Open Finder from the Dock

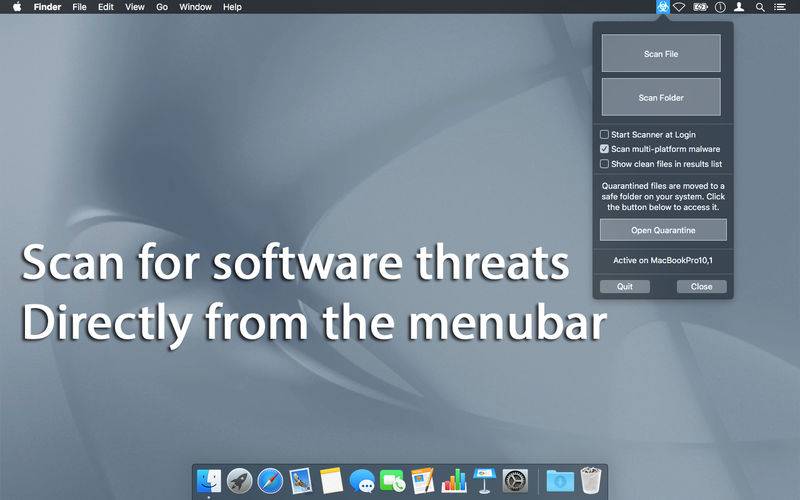[x=209, y=481]
